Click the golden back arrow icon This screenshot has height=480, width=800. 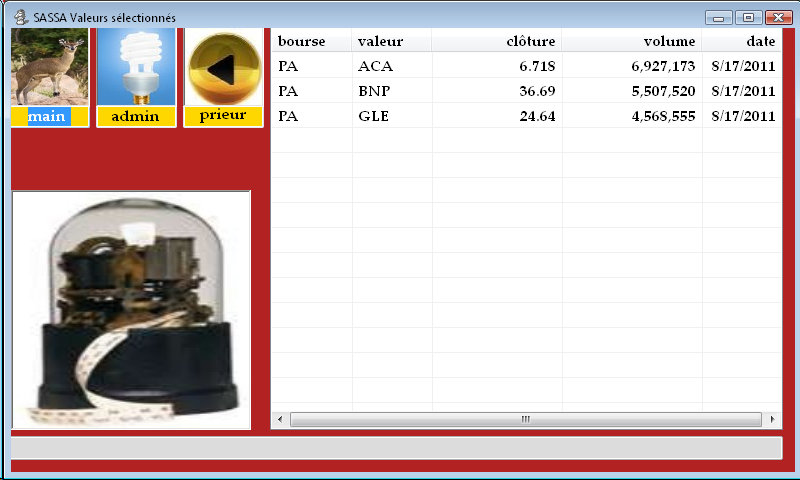pos(223,67)
